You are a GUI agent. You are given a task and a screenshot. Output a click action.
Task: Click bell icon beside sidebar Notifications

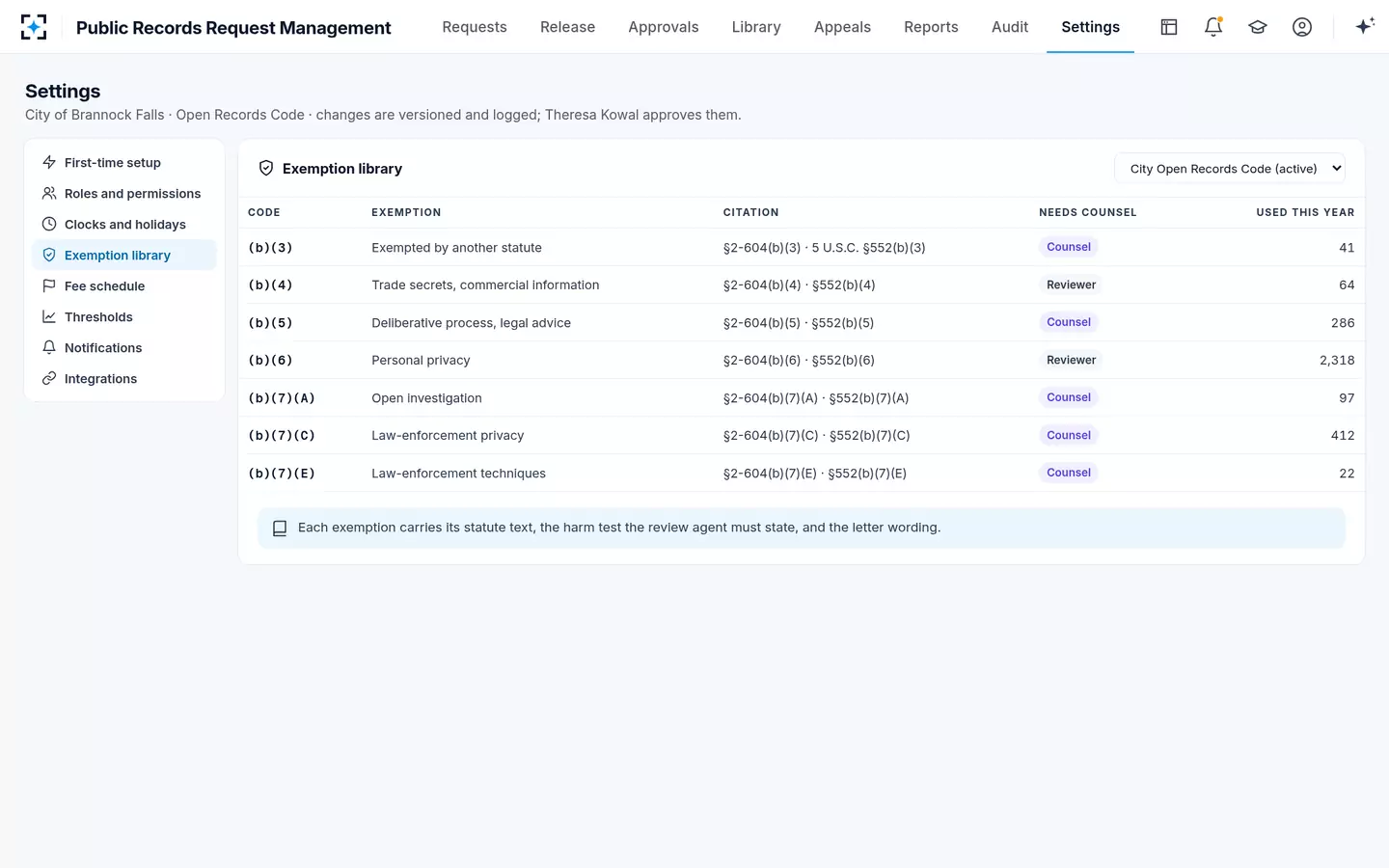click(49, 347)
